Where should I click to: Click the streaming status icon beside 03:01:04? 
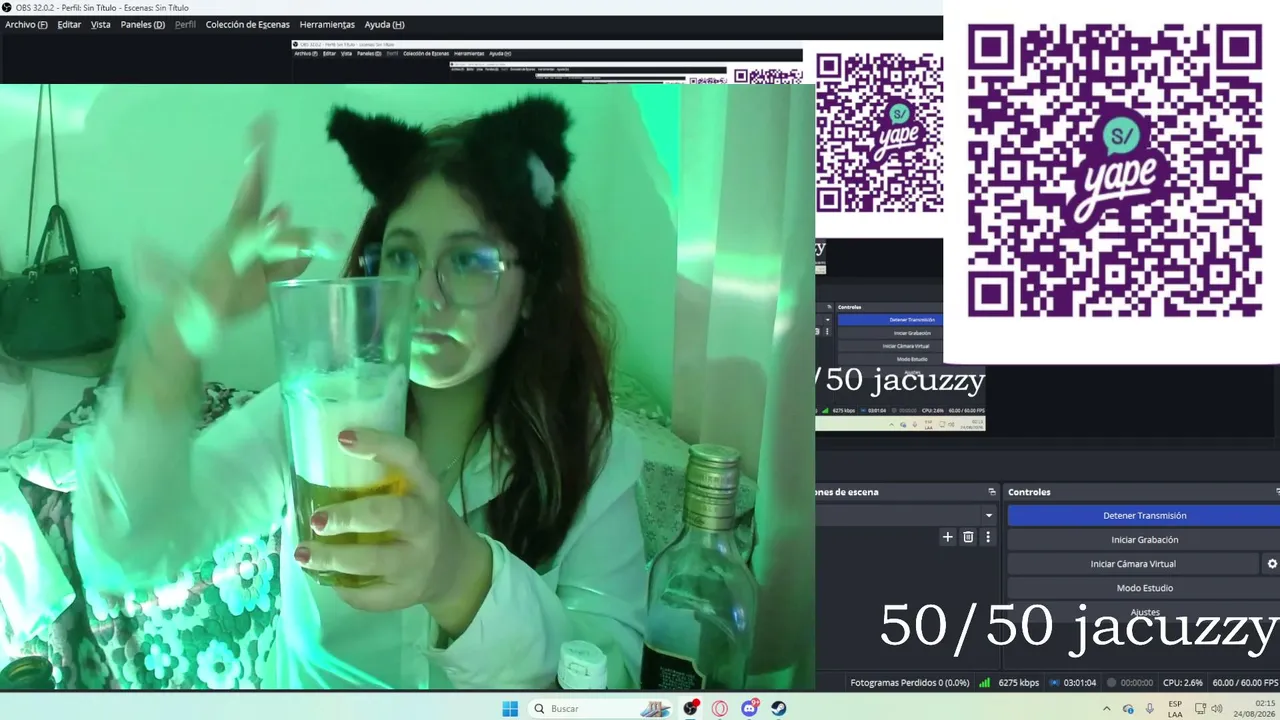(1053, 683)
